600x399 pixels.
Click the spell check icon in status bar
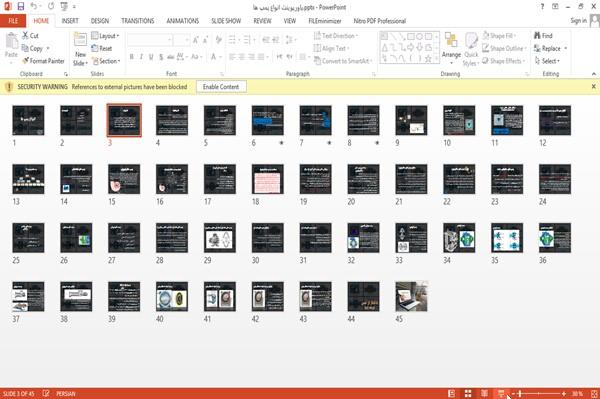(x=46, y=393)
